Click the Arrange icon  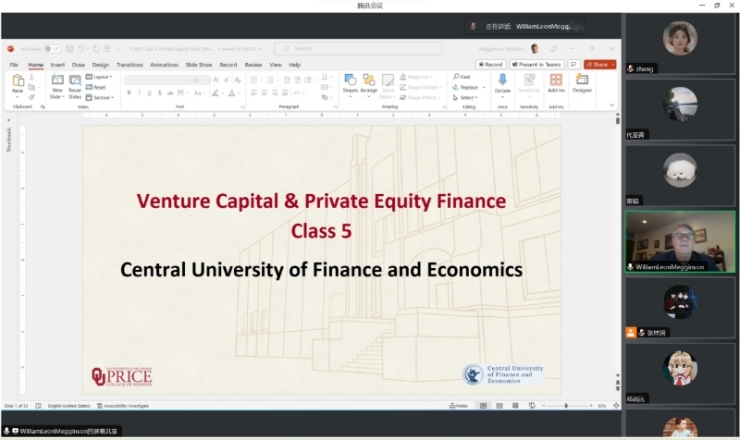pos(369,82)
